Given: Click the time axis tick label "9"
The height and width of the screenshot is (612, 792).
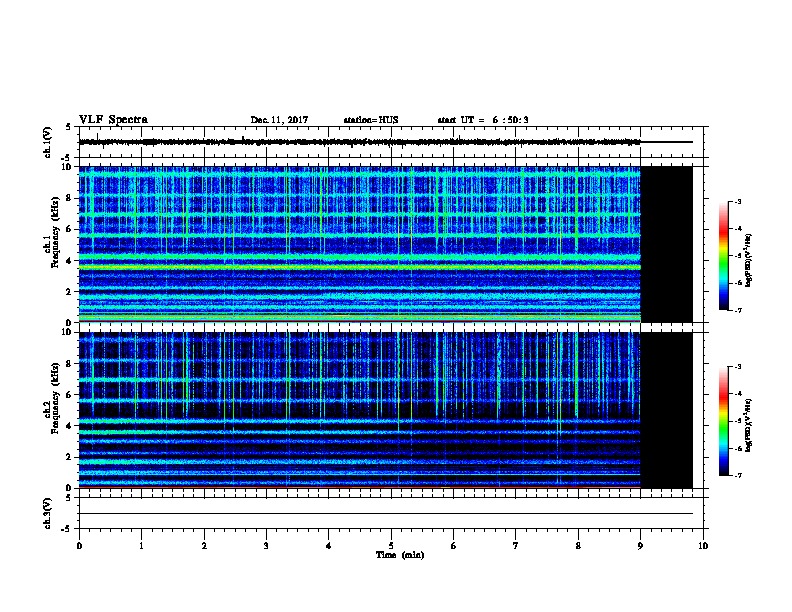Looking at the screenshot, I should [x=640, y=546].
